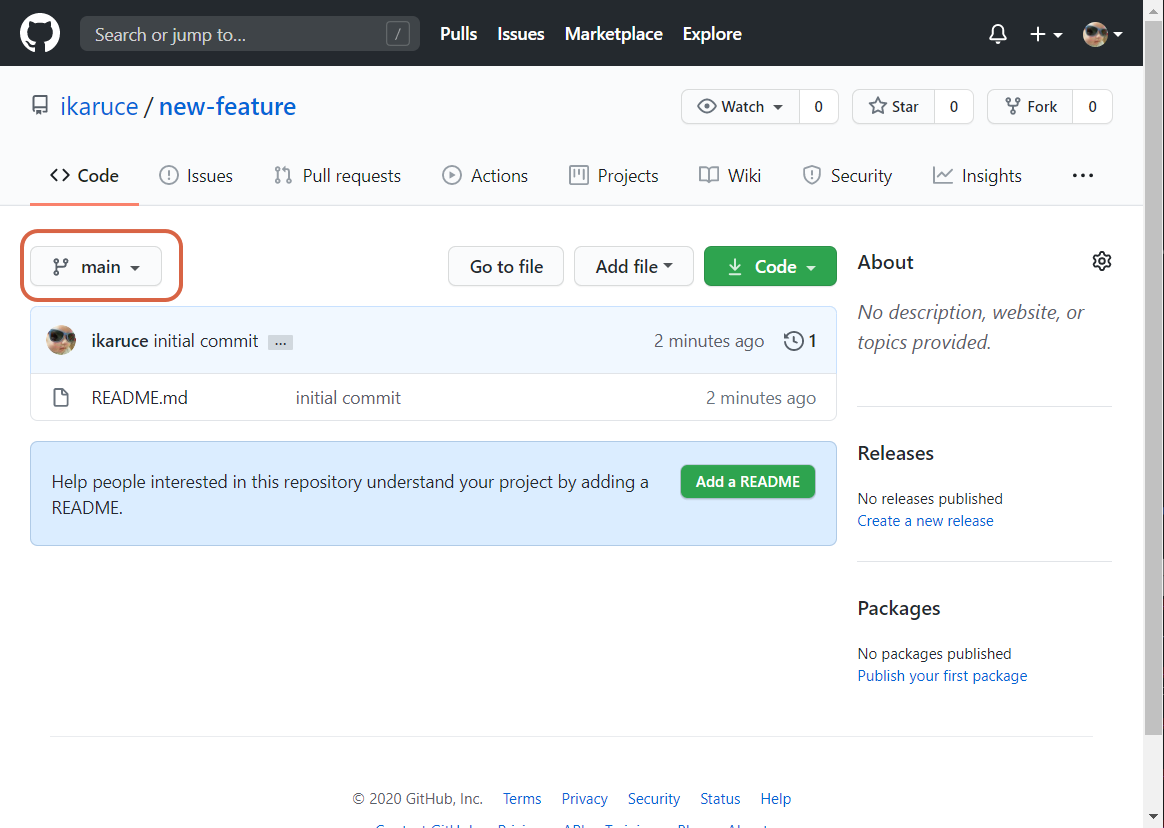Click README.md row's initial commit message
The image size is (1164, 828).
(x=348, y=398)
